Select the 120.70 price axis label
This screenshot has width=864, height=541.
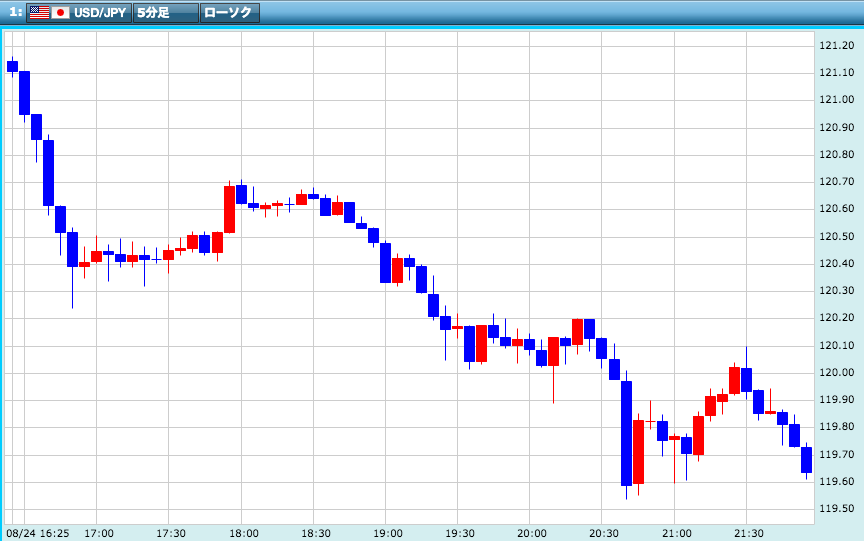pyautogui.click(x=836, y=182)
